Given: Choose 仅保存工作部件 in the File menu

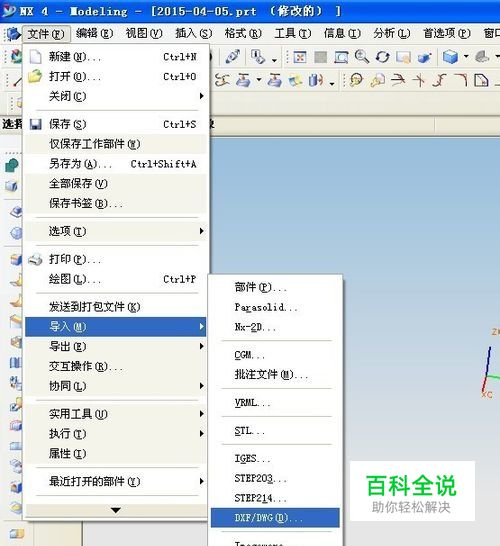Looking at the screenshot, I should tap(116, 144).
